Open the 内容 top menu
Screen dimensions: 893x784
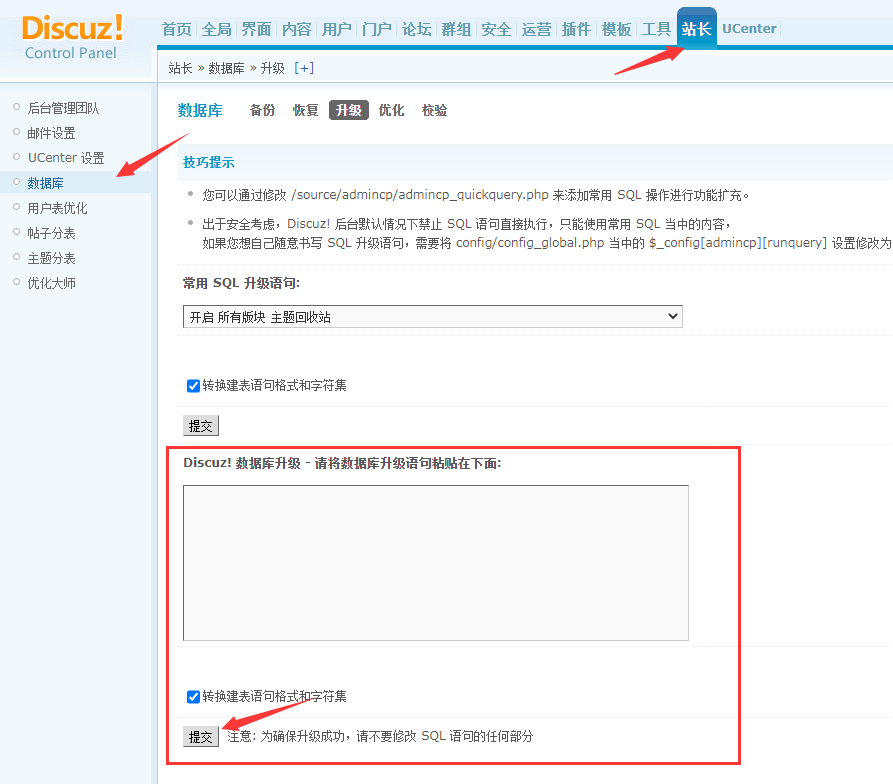297,29
